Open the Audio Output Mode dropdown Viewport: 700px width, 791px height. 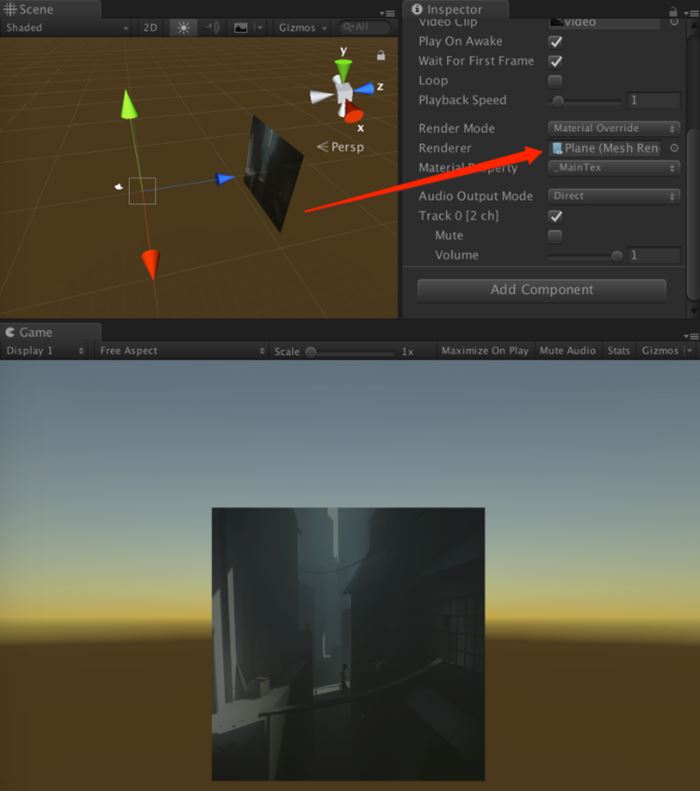[614, 196]
